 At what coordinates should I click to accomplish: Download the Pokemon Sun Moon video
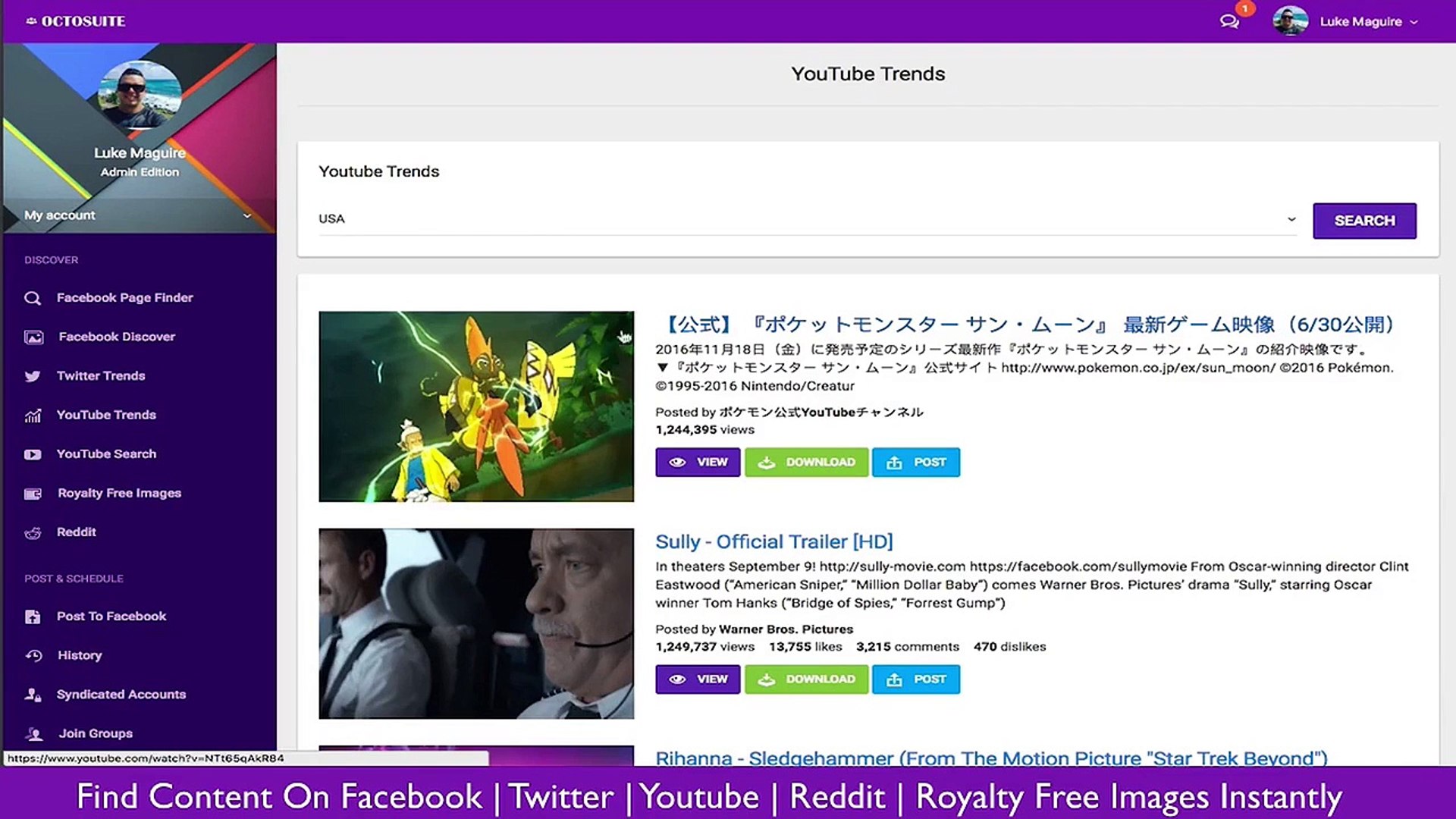806,462
